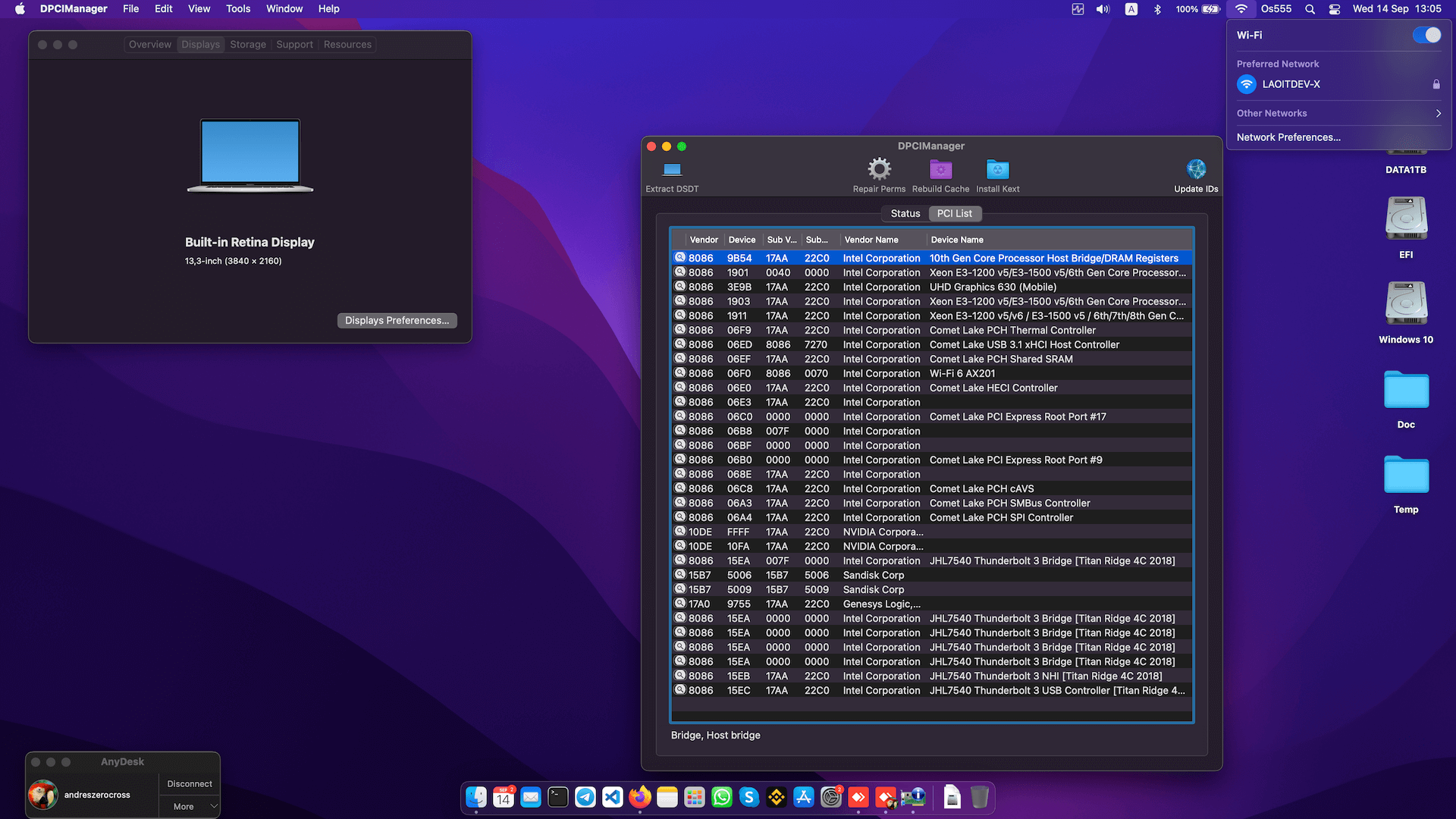Open the Doc folder on the desktop

pos(1406,390)
